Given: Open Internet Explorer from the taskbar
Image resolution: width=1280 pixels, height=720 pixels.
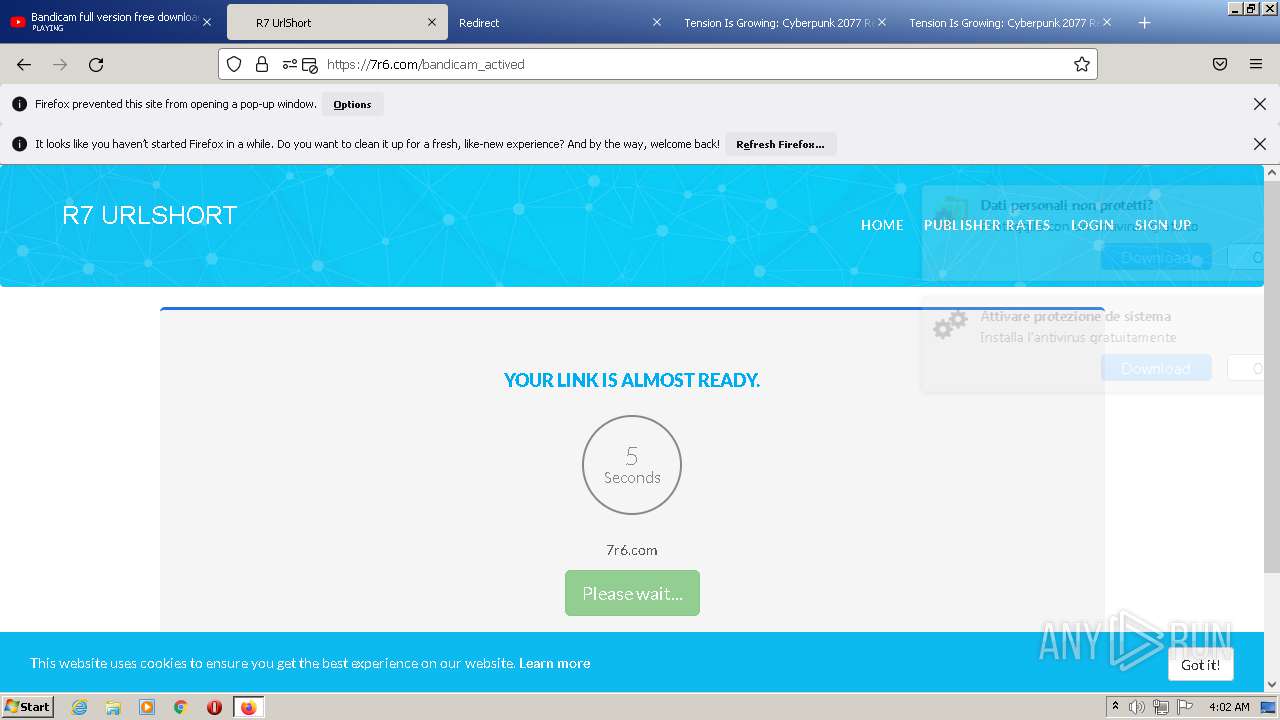Looking at the screenshot, I should coord(79,707).
